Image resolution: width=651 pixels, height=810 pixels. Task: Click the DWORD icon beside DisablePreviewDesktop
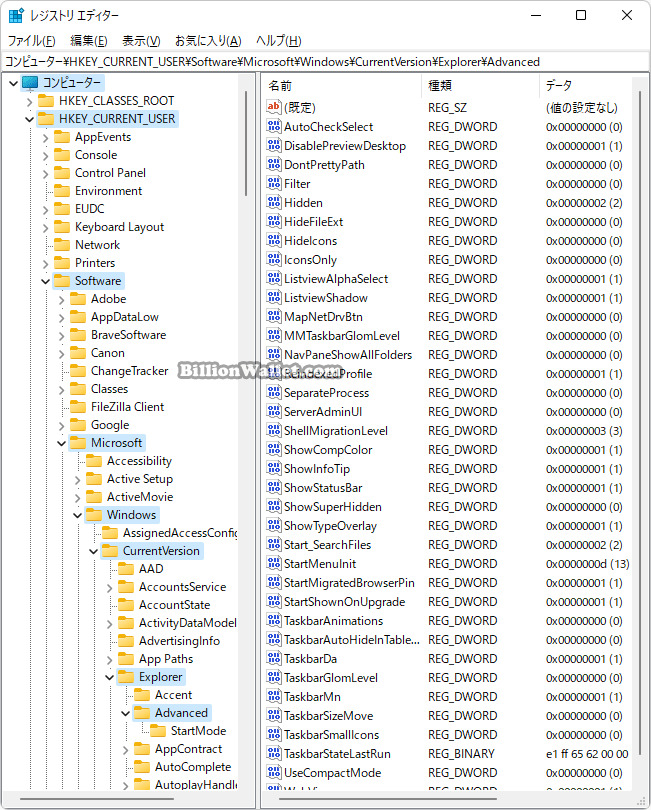[x=274, y=145]
